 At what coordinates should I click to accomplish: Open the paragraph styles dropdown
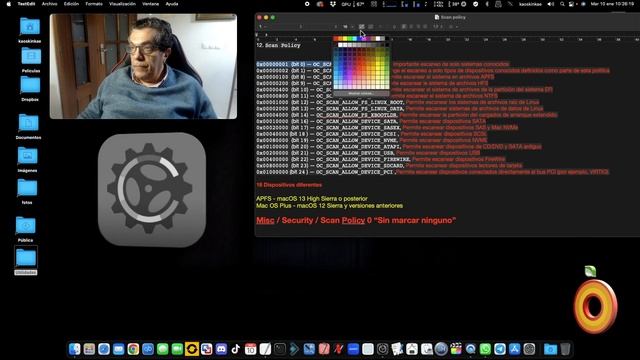pyautogui.click(x=262, y=27)
